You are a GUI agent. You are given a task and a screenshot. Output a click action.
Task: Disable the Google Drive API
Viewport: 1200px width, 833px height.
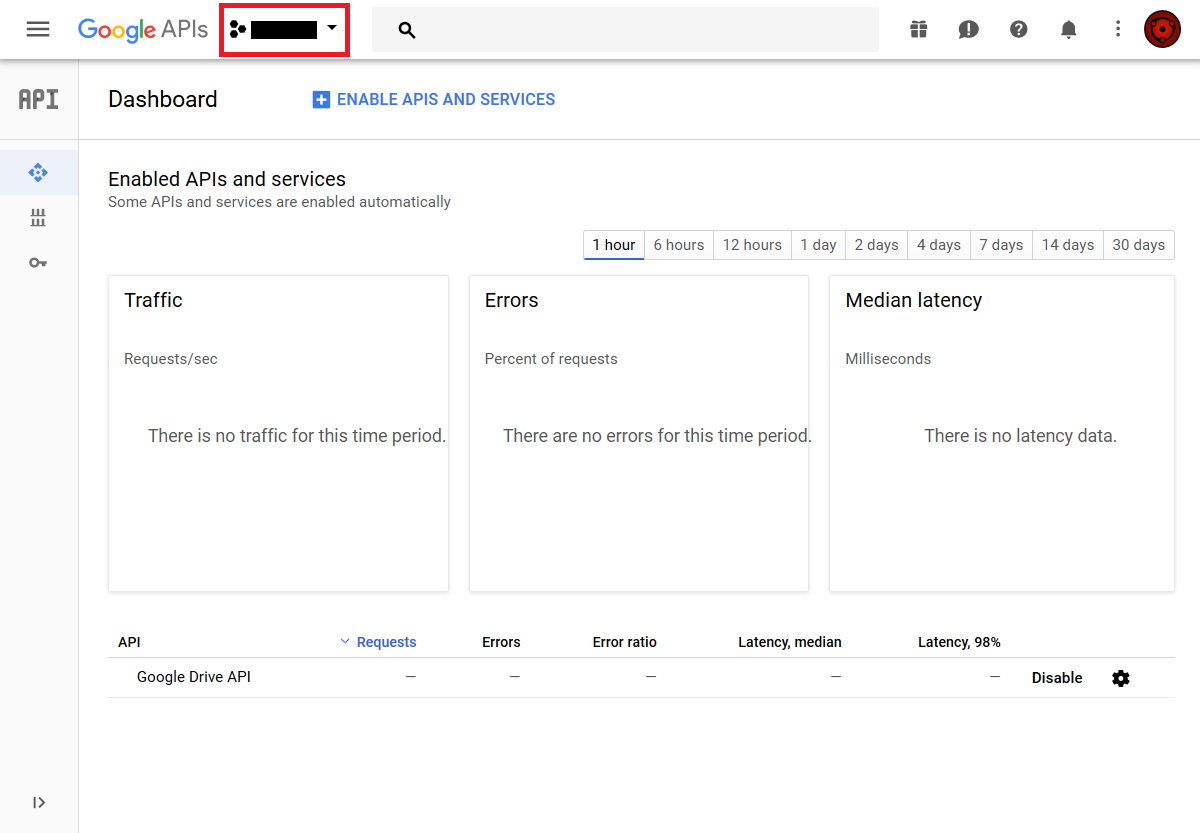[x=1056, y=678]
